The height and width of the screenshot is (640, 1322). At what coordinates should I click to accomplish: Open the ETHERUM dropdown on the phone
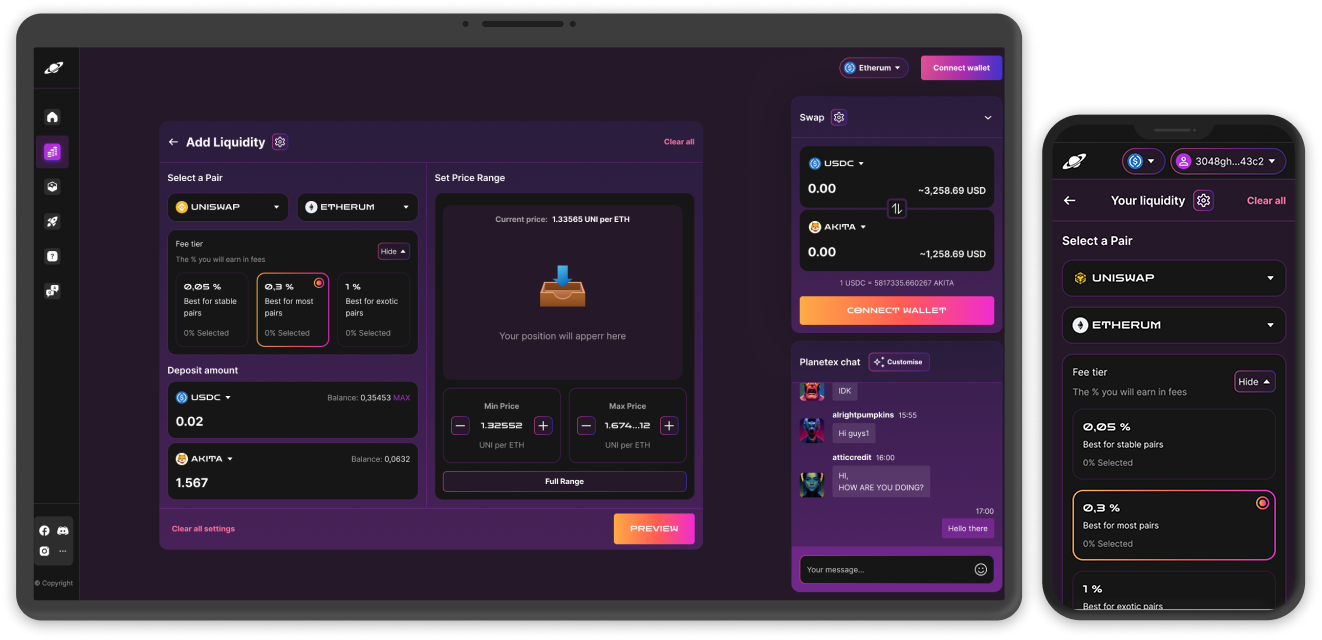pos(1174,325)
